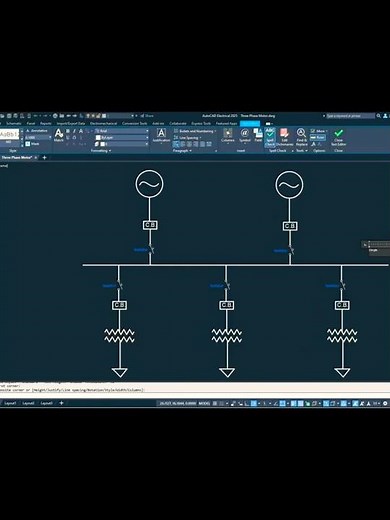
Task: Select the right generator symbol
Action: [289, 185]
